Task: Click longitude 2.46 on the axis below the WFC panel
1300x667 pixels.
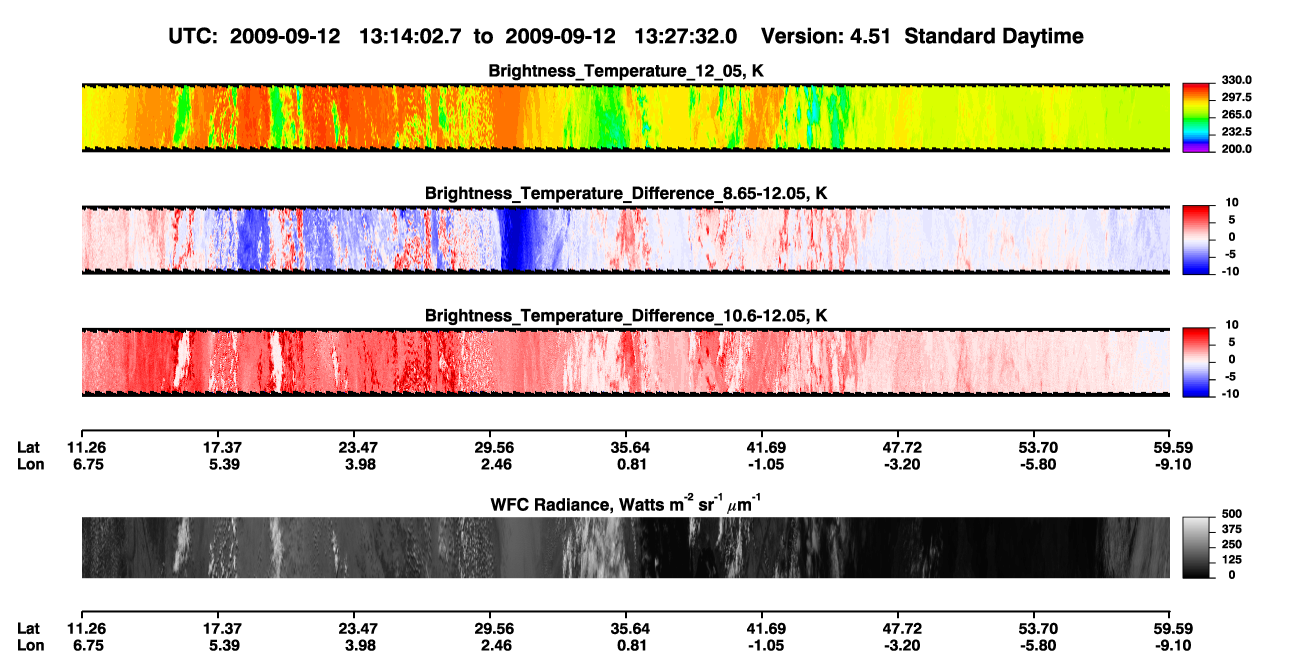Action: tap(494, 645)
